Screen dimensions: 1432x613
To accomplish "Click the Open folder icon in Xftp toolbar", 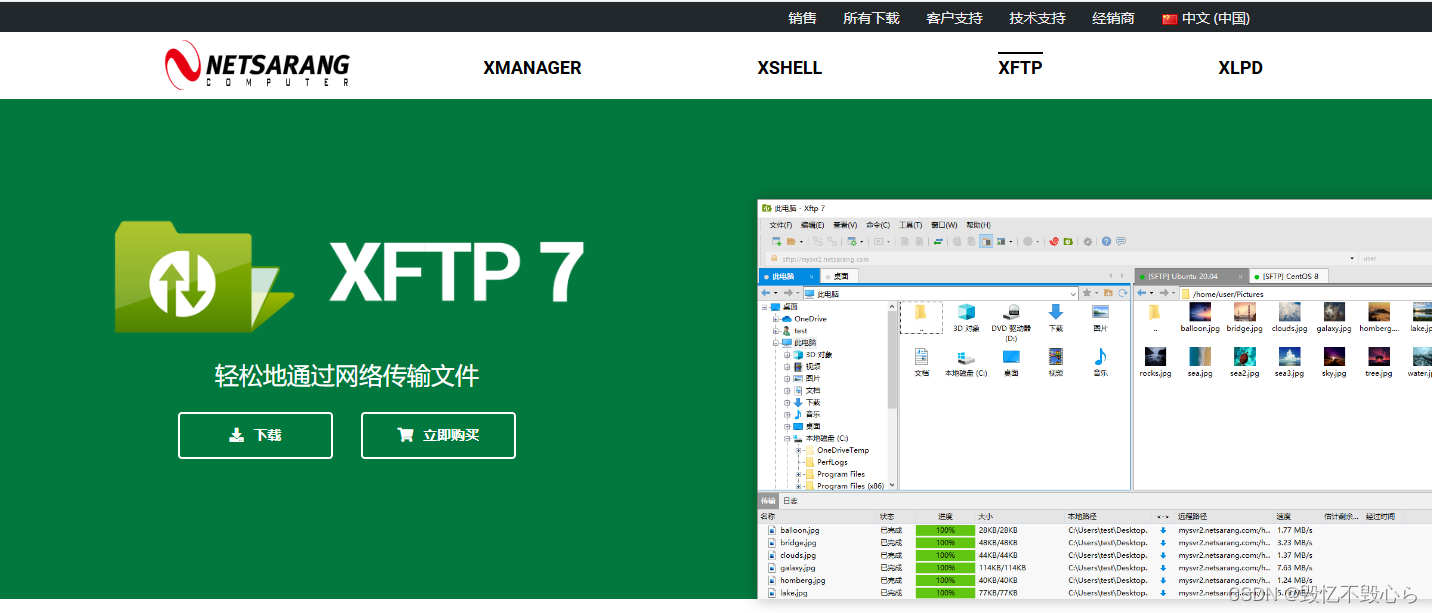I will (791, 241).
